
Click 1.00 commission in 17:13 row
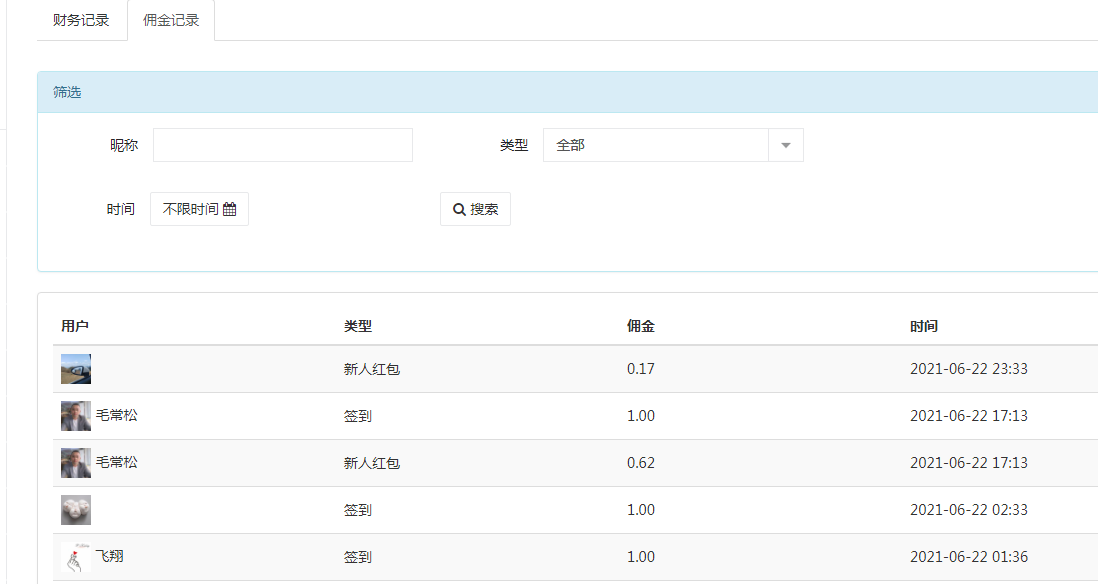click(641, 416)
